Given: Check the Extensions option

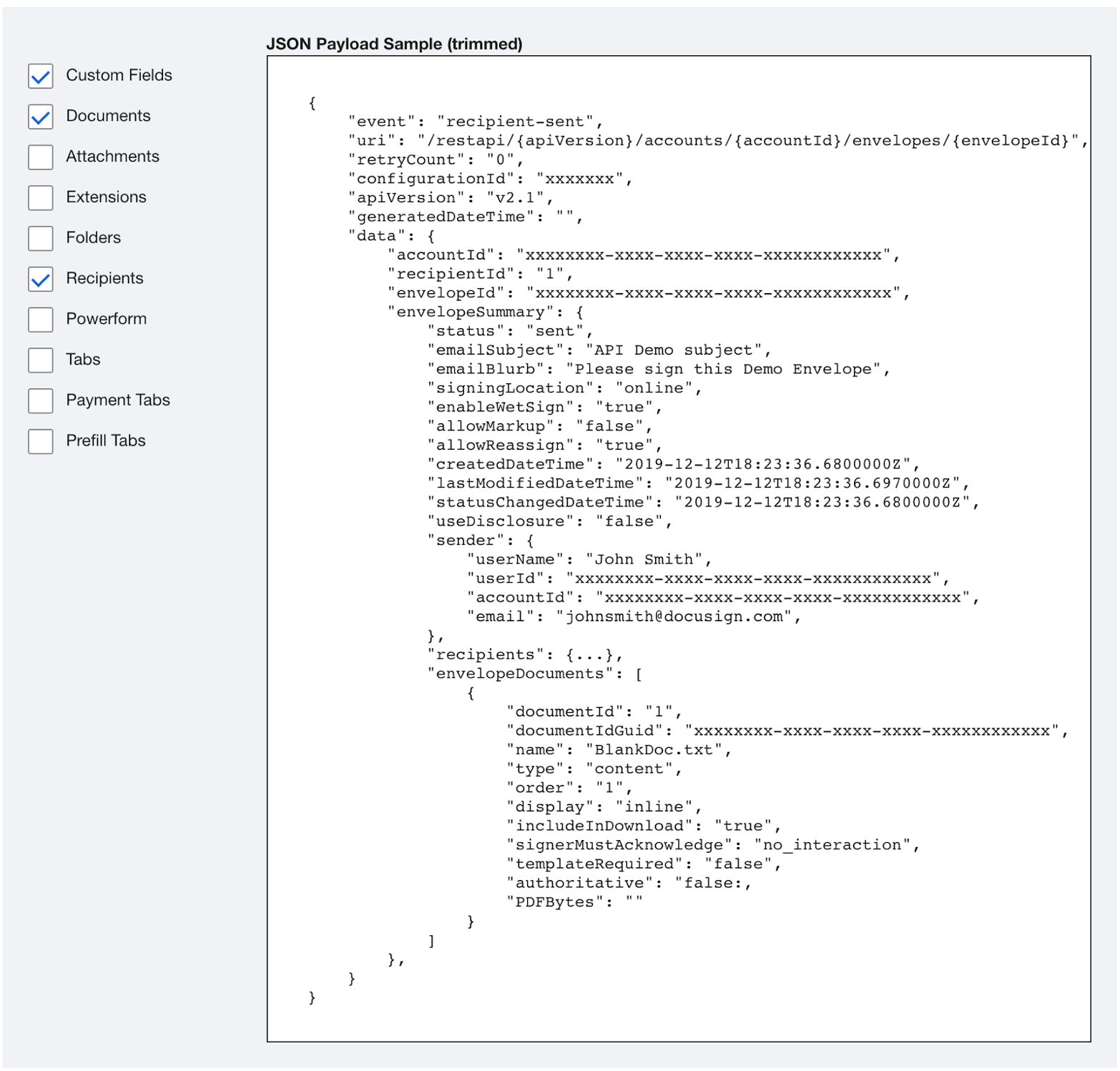Looking at the screenshot, I should (x=40, y=198).
